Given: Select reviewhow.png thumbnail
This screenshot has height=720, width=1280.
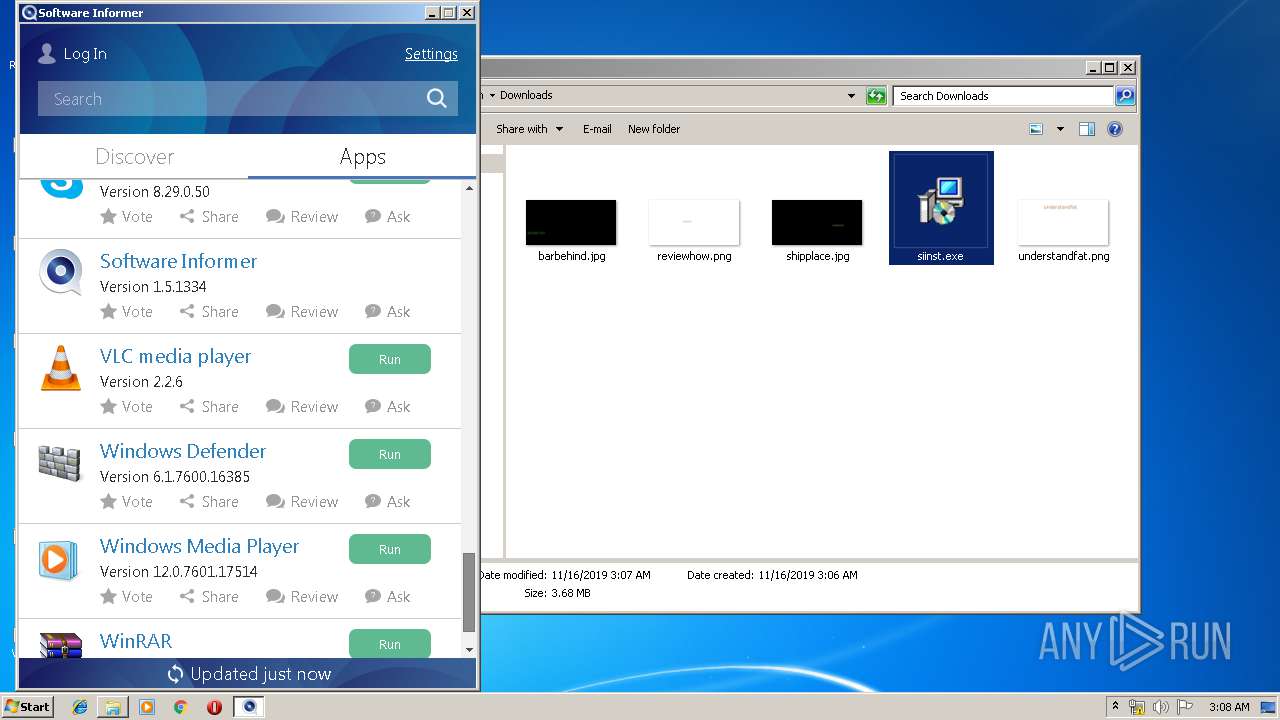Looking at the screenshot, I should tap(694, 223).
